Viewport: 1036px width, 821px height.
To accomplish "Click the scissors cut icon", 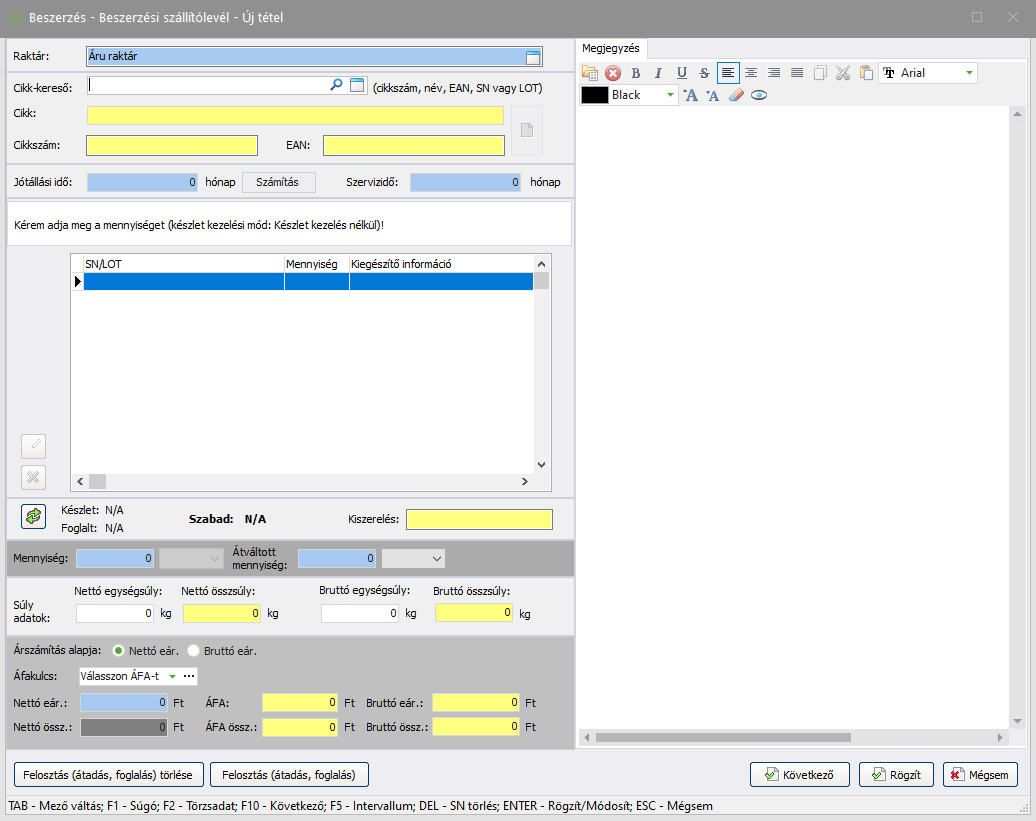I will point(843,73).
